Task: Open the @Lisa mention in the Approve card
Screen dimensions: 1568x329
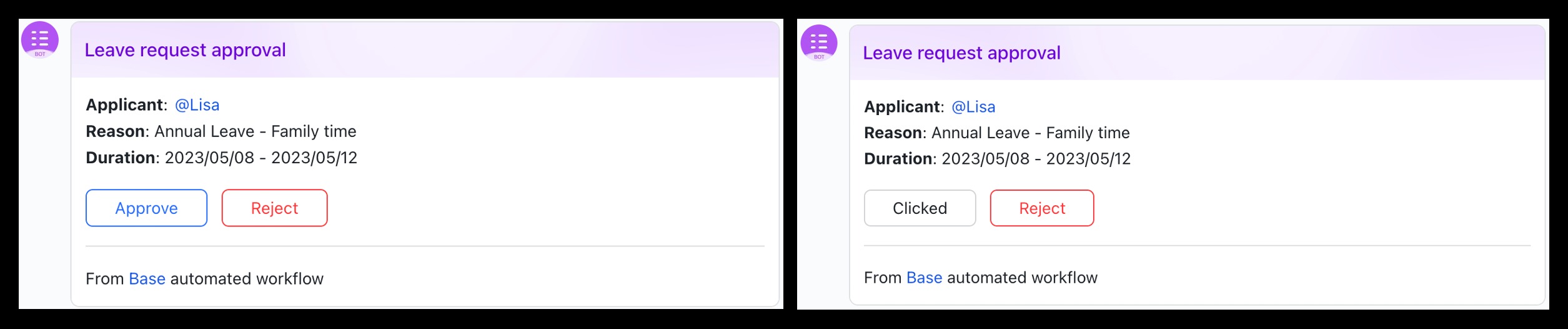Action: pos(197,105)
